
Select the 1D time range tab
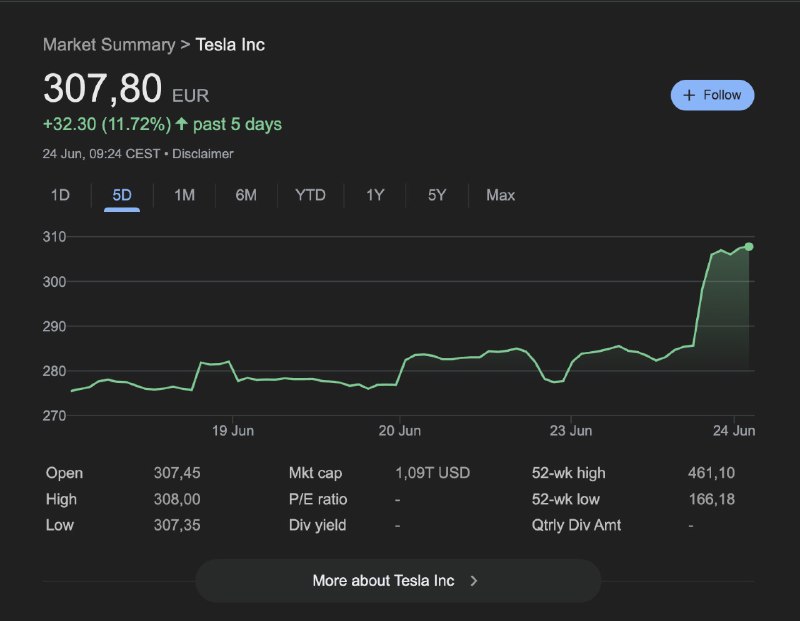tap(60, 195)
